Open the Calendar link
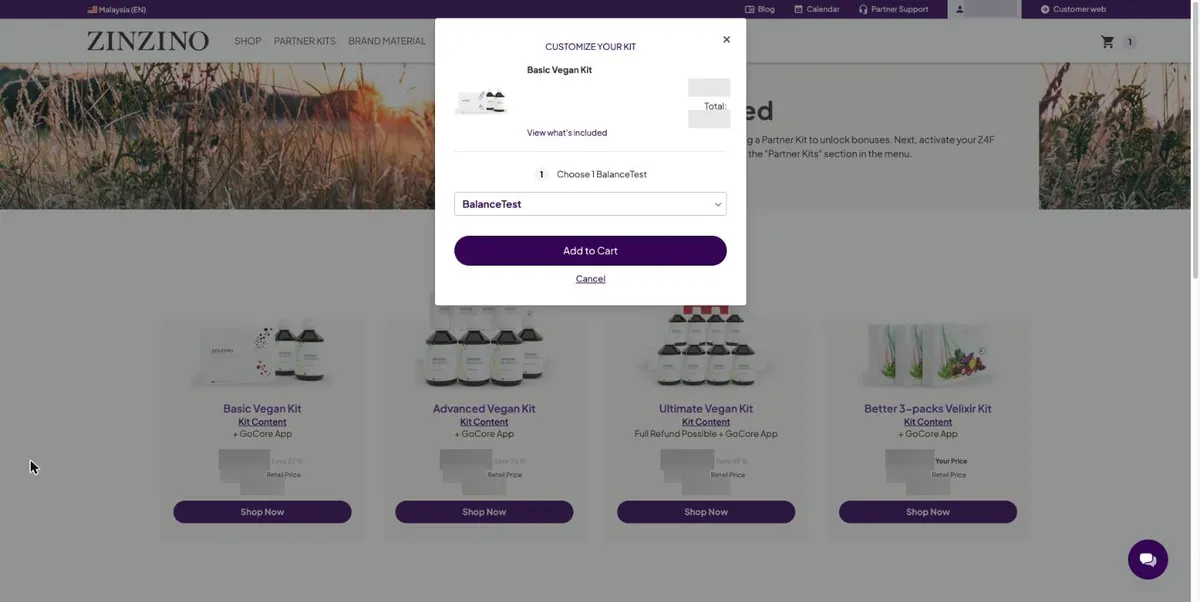The image size is (1200, 602). point(817,9)
